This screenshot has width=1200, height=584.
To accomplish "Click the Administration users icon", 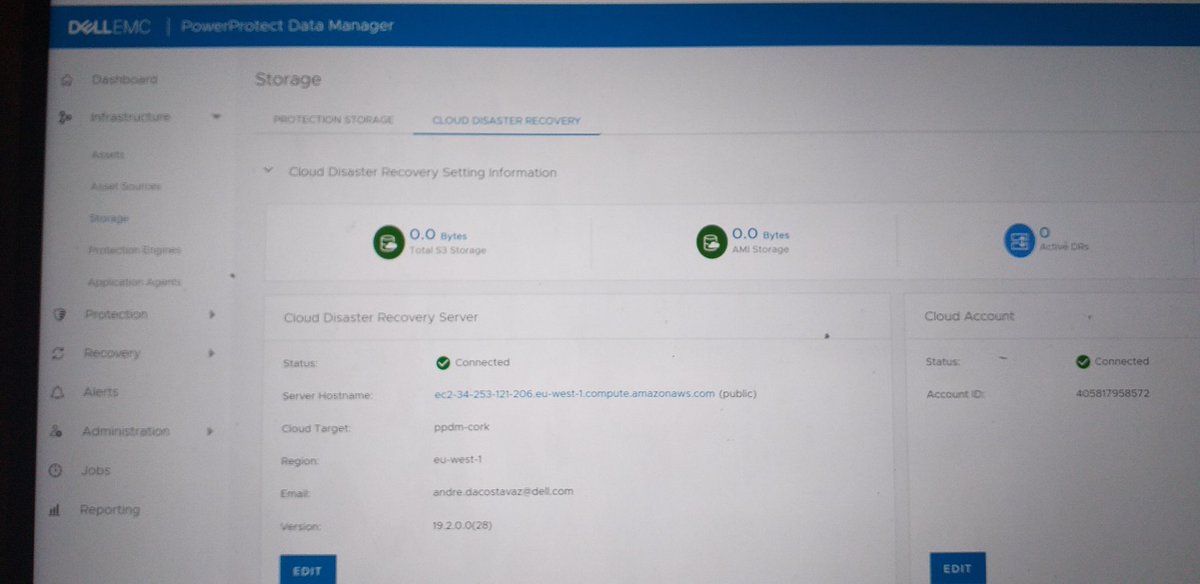I will (56, 431).
